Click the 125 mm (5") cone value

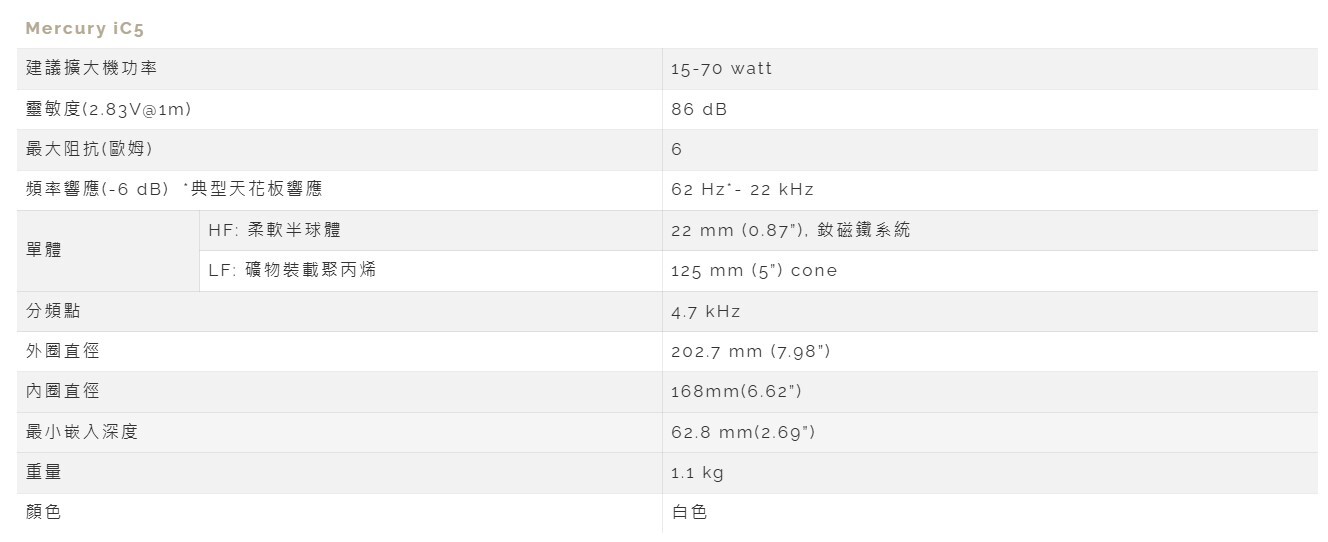pos(754,270)
